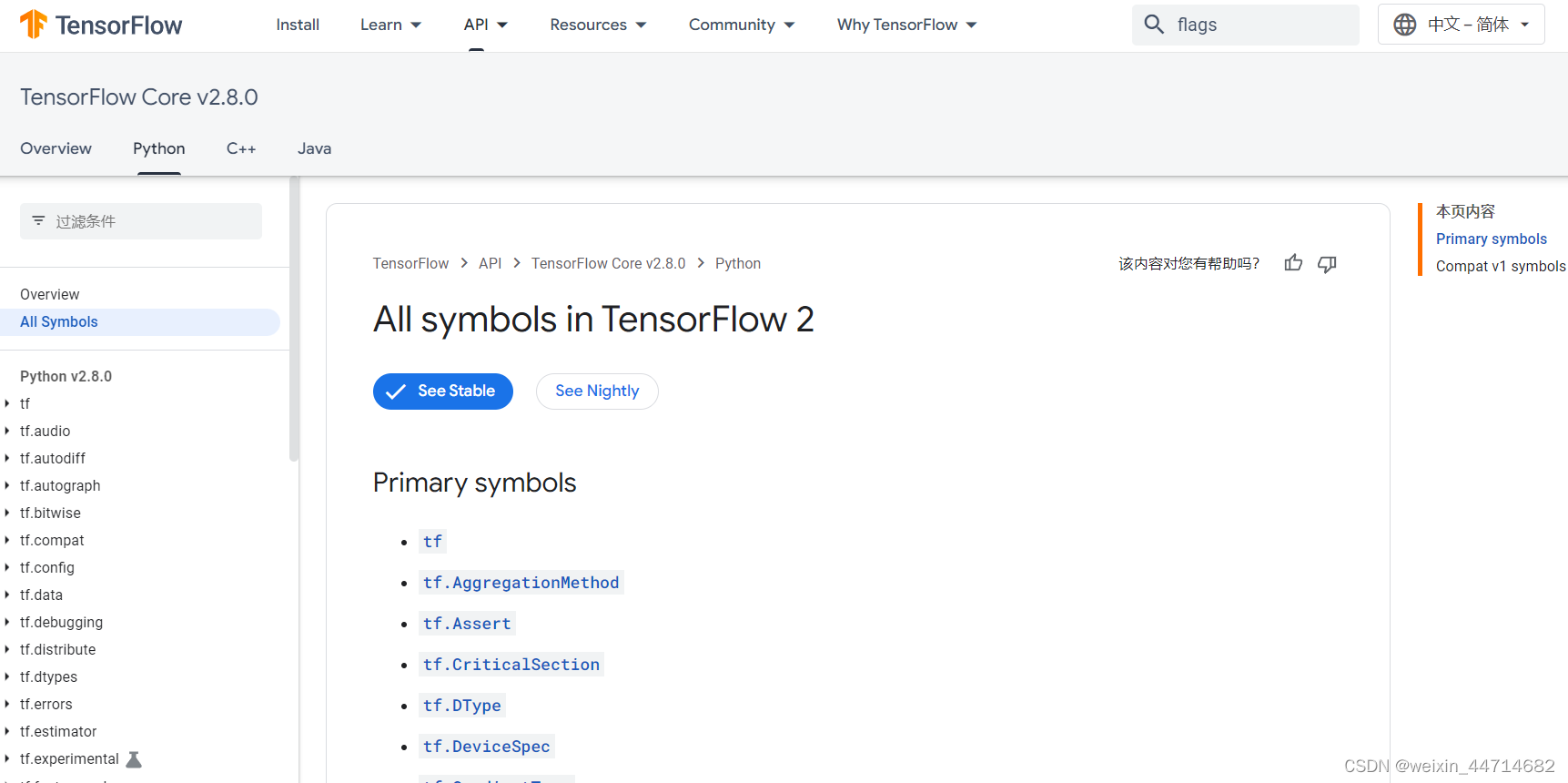Click the experimental flask icon next to tf.experimental
Image resolution: width=1568 pixels, height=783 pixels.
pyautogui.click(x=134, y=759)
